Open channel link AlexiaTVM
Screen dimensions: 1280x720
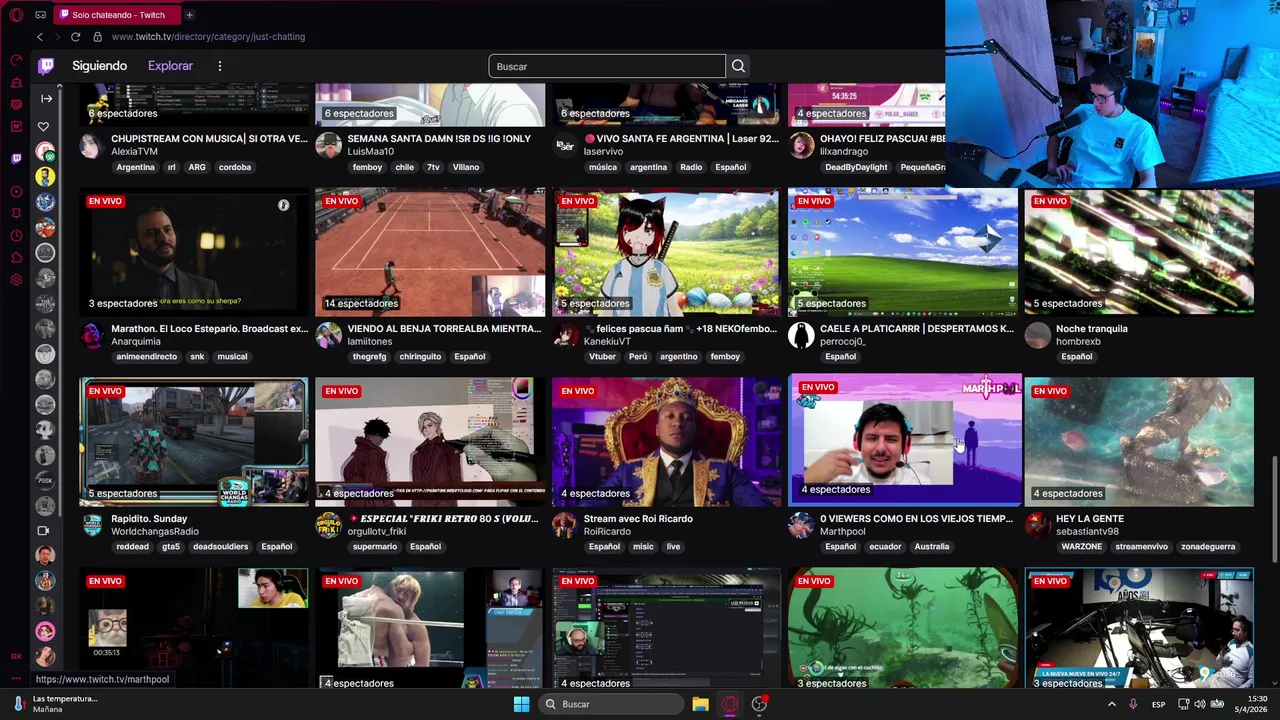pyautogui.click(x=134, y=151)
